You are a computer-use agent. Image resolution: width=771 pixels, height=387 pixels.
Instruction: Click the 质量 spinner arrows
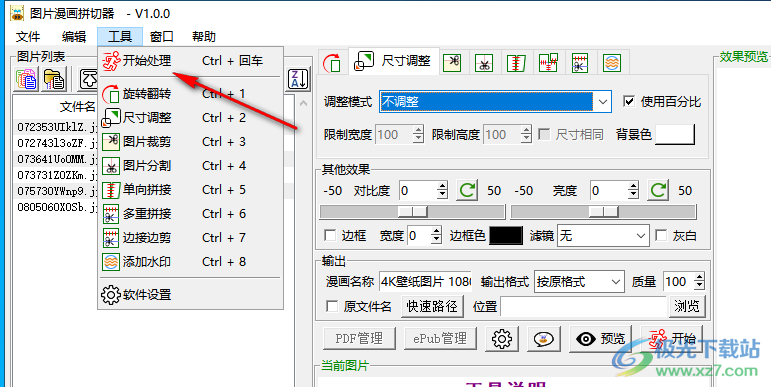pyautogui.click(x=699, y=282)
